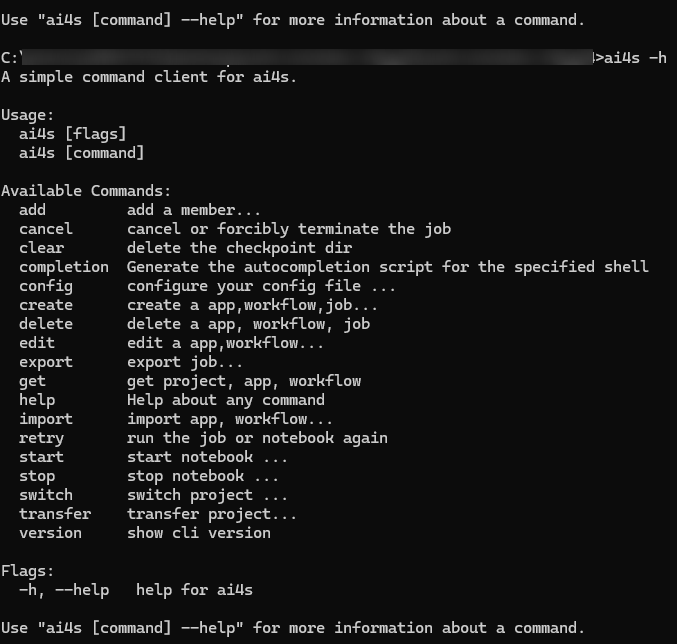The height and width of the screenshot is (644, 677).
Task: Click the 'get' command name
Action: point(32,382)
